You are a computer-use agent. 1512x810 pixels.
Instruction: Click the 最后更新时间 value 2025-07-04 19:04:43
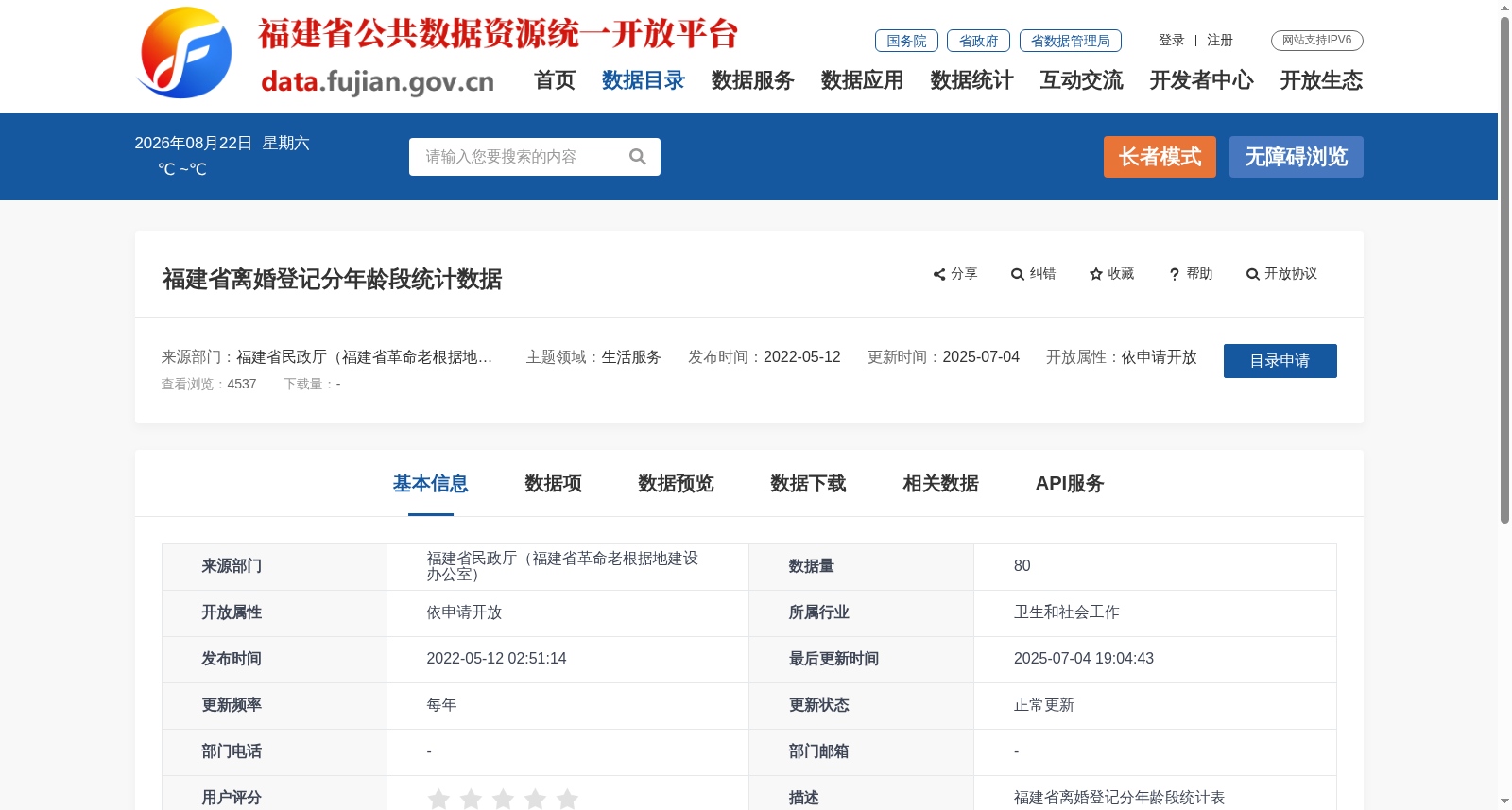(x=1084, y=659)
